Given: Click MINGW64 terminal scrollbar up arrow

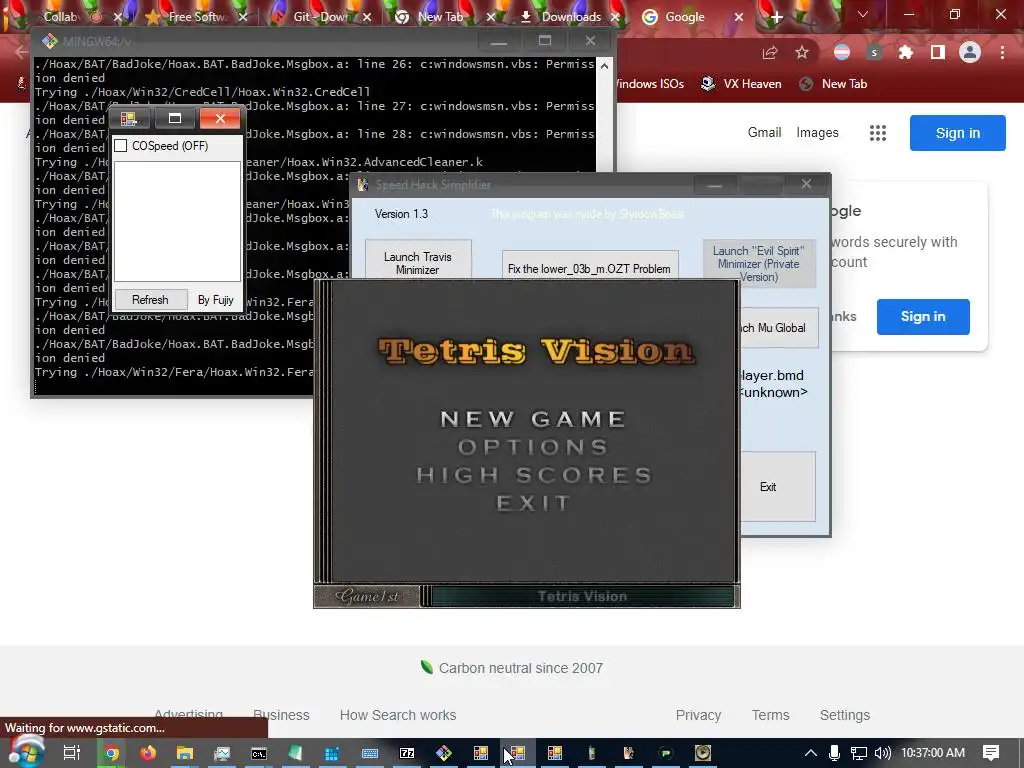Looking at the screenshot, I should pos(605,66).
